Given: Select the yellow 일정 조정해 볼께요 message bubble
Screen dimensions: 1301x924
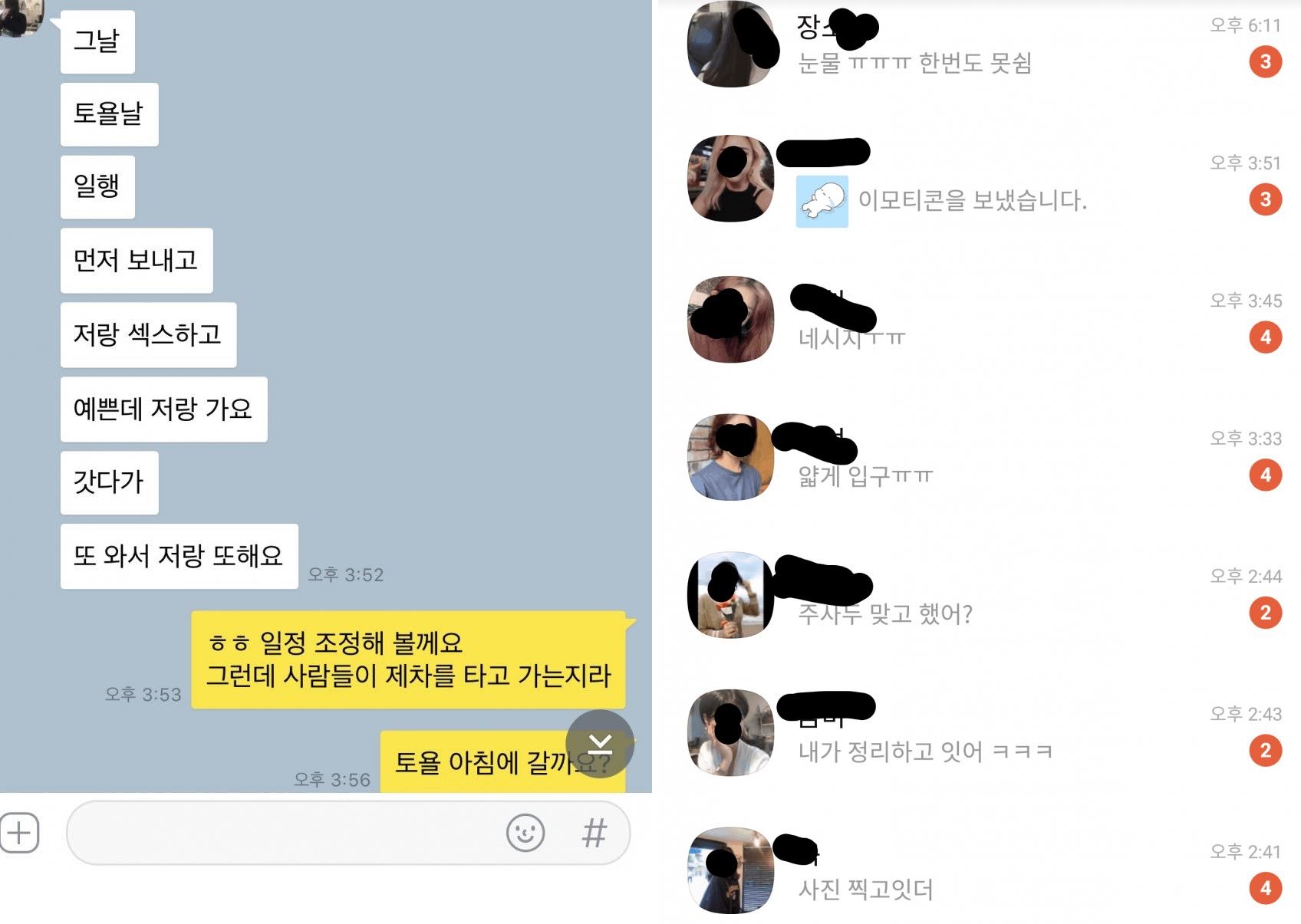Looking at the screenshot, I should 409,659.
